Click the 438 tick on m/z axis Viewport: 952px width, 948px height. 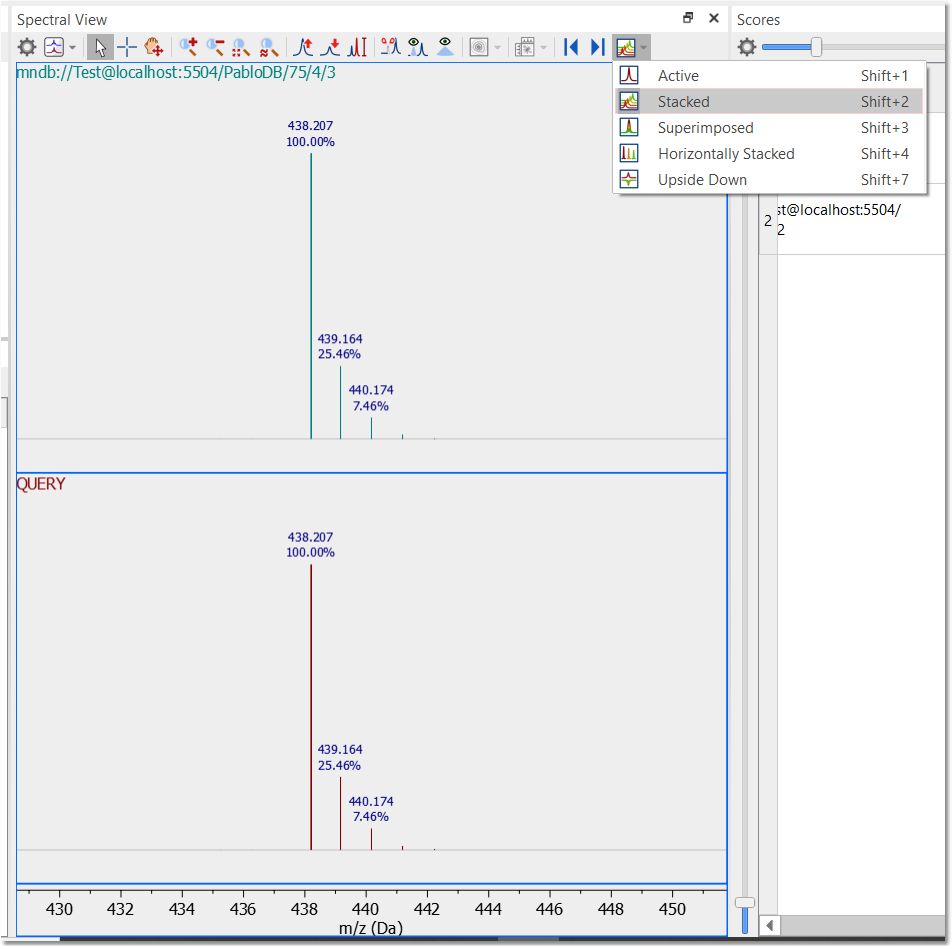pyautogui.click(x=304, y=909)
